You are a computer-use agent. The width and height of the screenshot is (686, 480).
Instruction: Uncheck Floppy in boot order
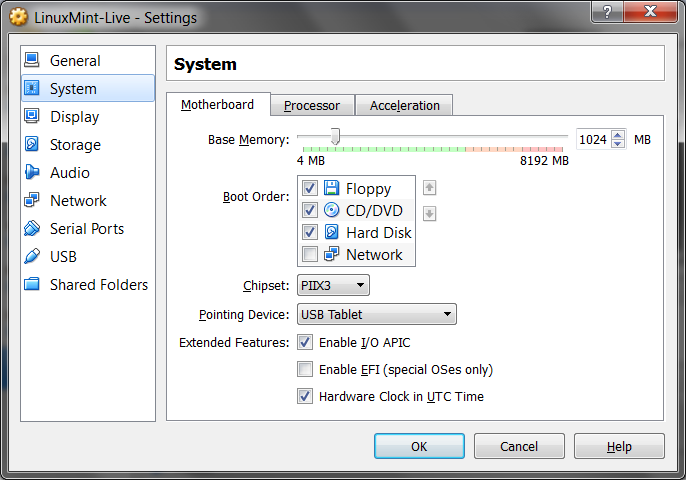pyautogui.click(x=310, y=188)
